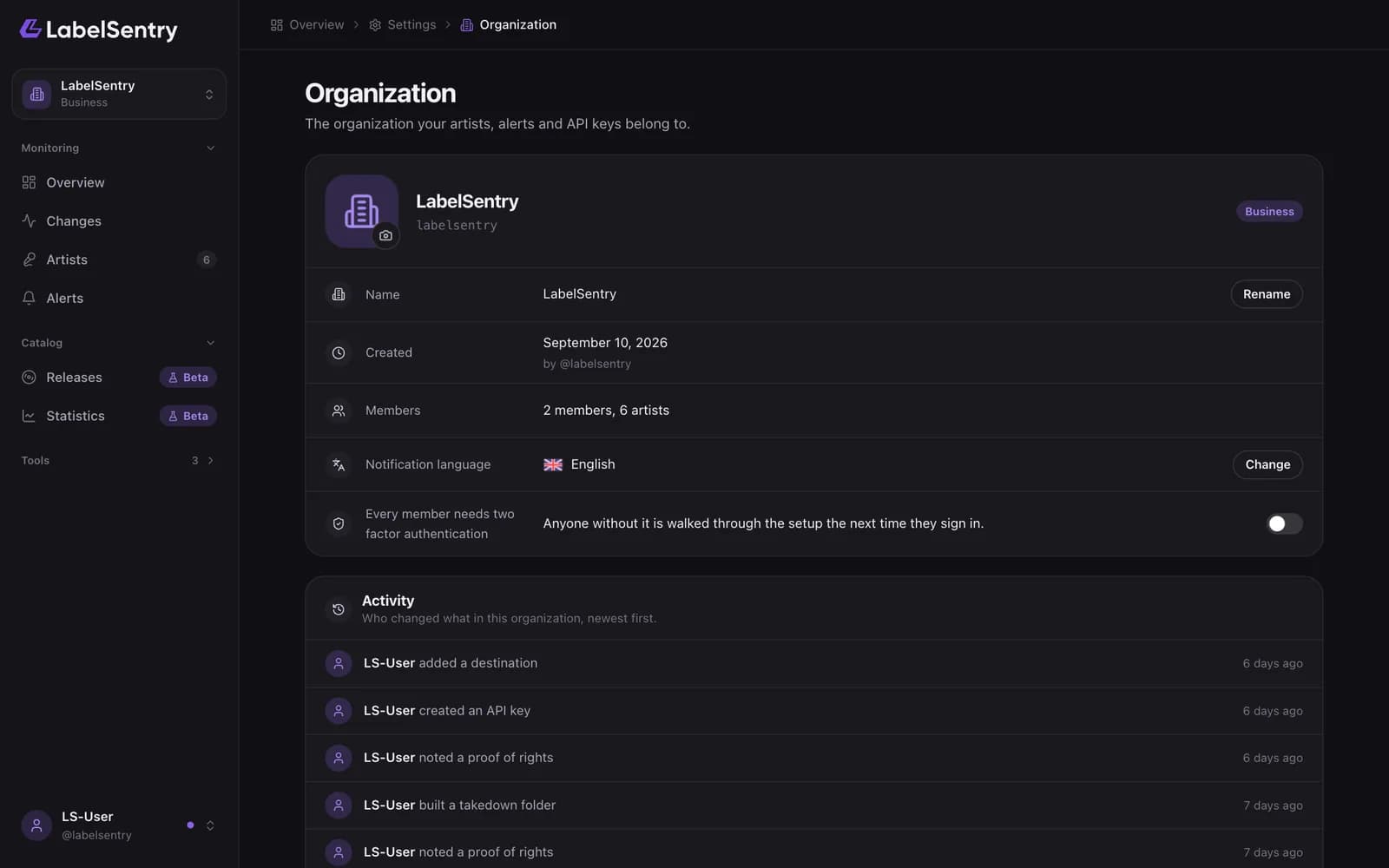1389x868 pixels.
Task: Click the clock icon in the Created row
Action: 339,352
